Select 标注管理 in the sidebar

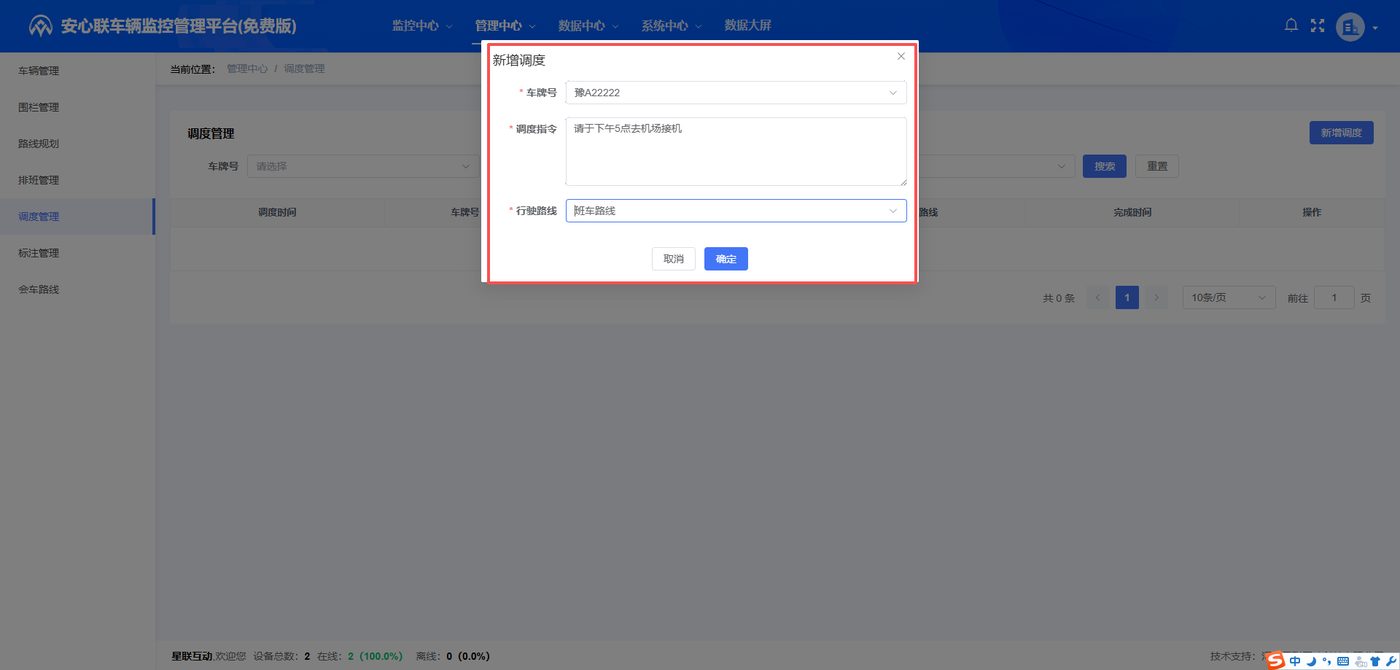[78, 253]
